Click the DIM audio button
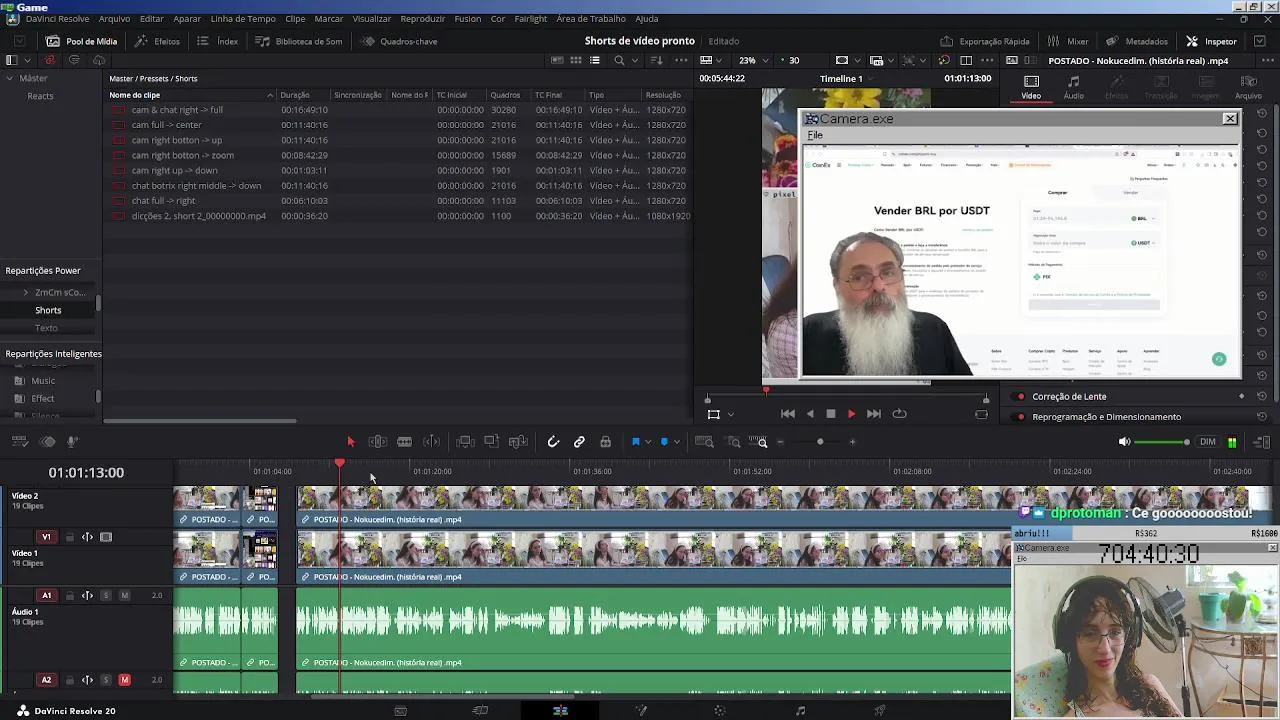 (1208, 442)
